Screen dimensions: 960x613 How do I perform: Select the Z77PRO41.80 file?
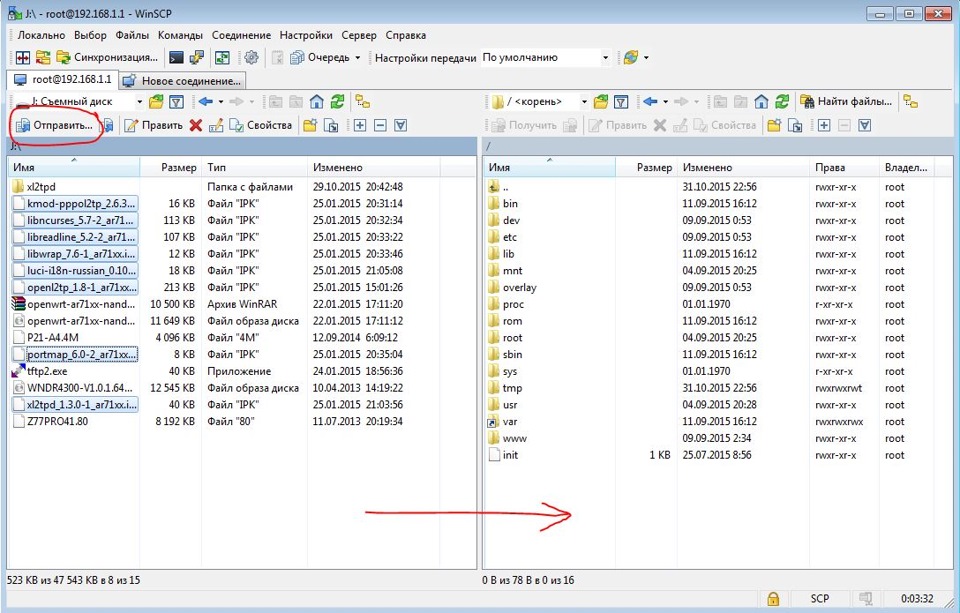57,421
